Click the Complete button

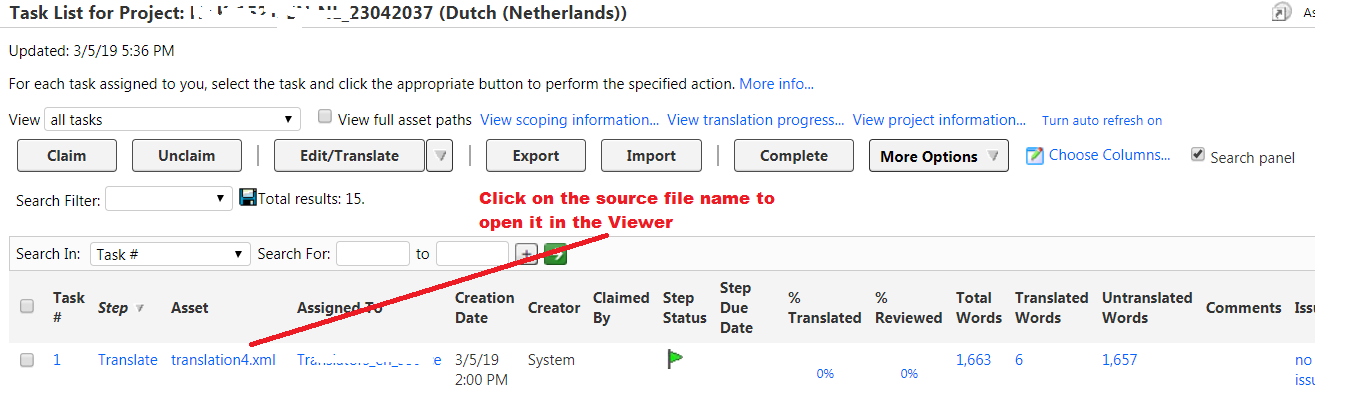pos(794,156)
